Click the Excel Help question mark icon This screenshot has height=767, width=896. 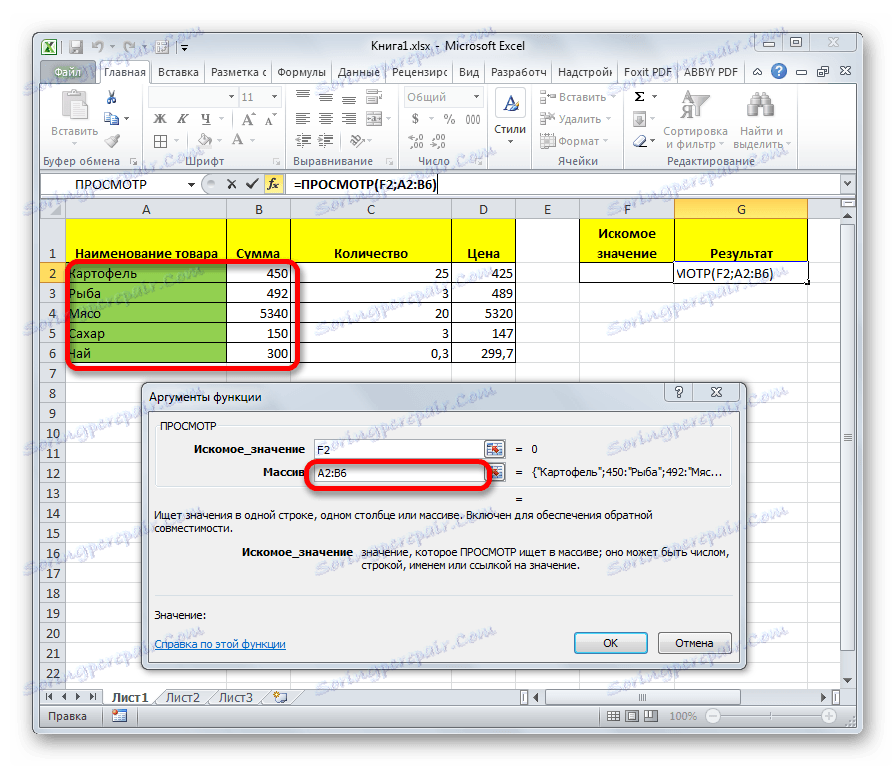pyautogui.click(x=778, y=71)
